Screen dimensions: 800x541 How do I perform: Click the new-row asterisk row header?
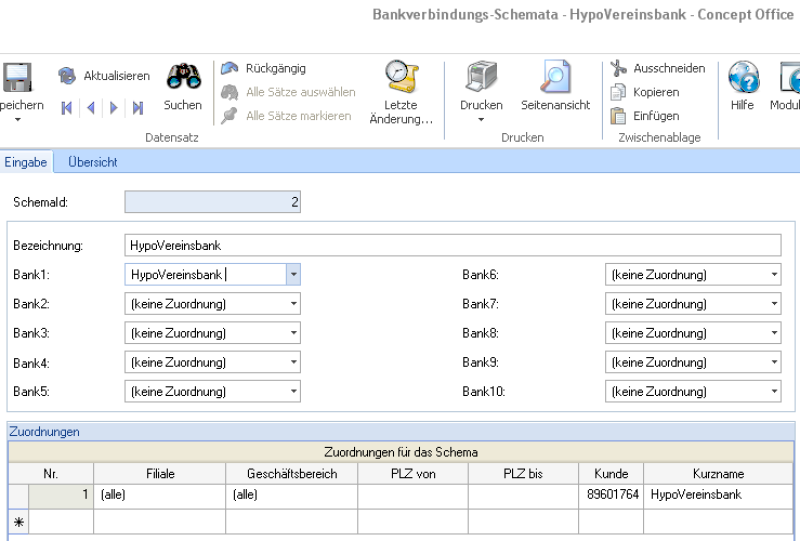point(19,522)
